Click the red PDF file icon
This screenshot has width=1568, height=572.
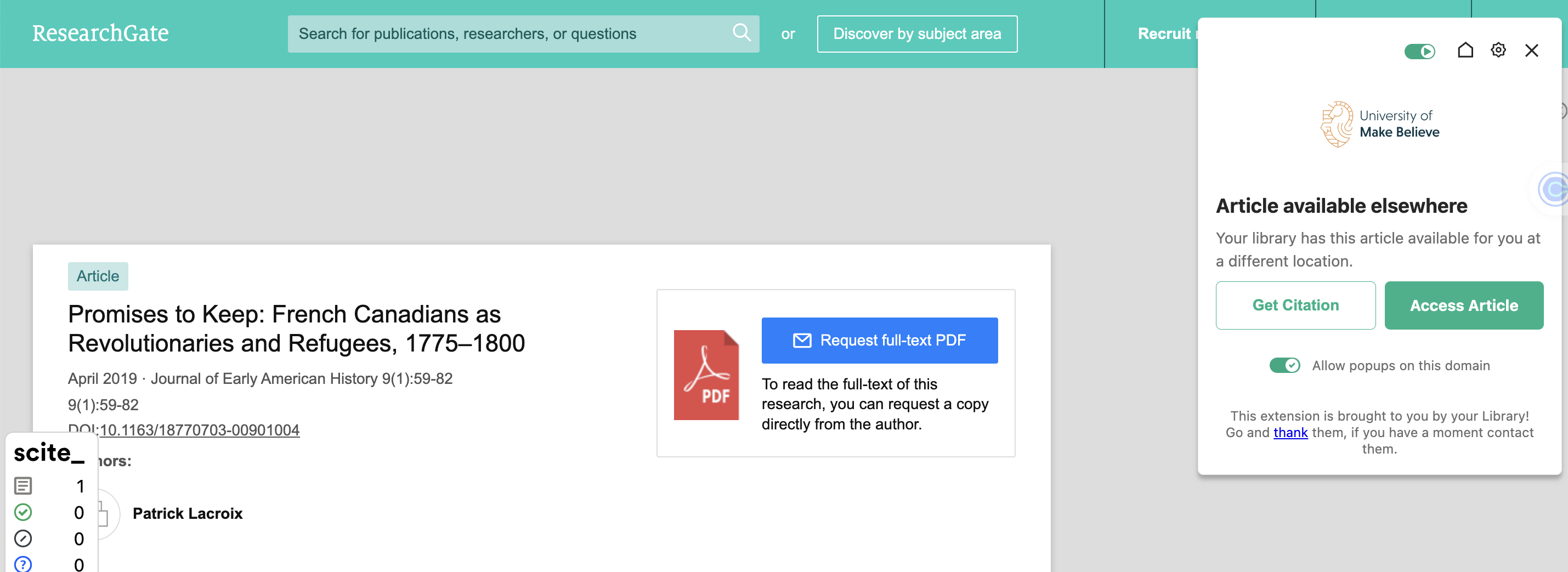click(705, 375)
